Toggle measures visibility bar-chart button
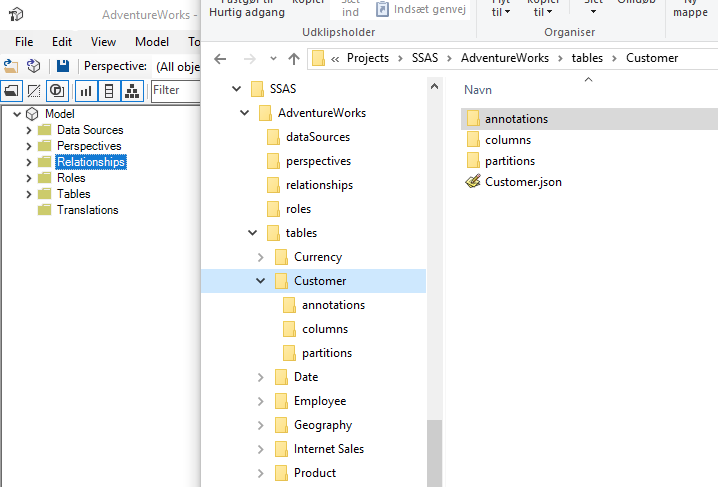 coord(86,91)
